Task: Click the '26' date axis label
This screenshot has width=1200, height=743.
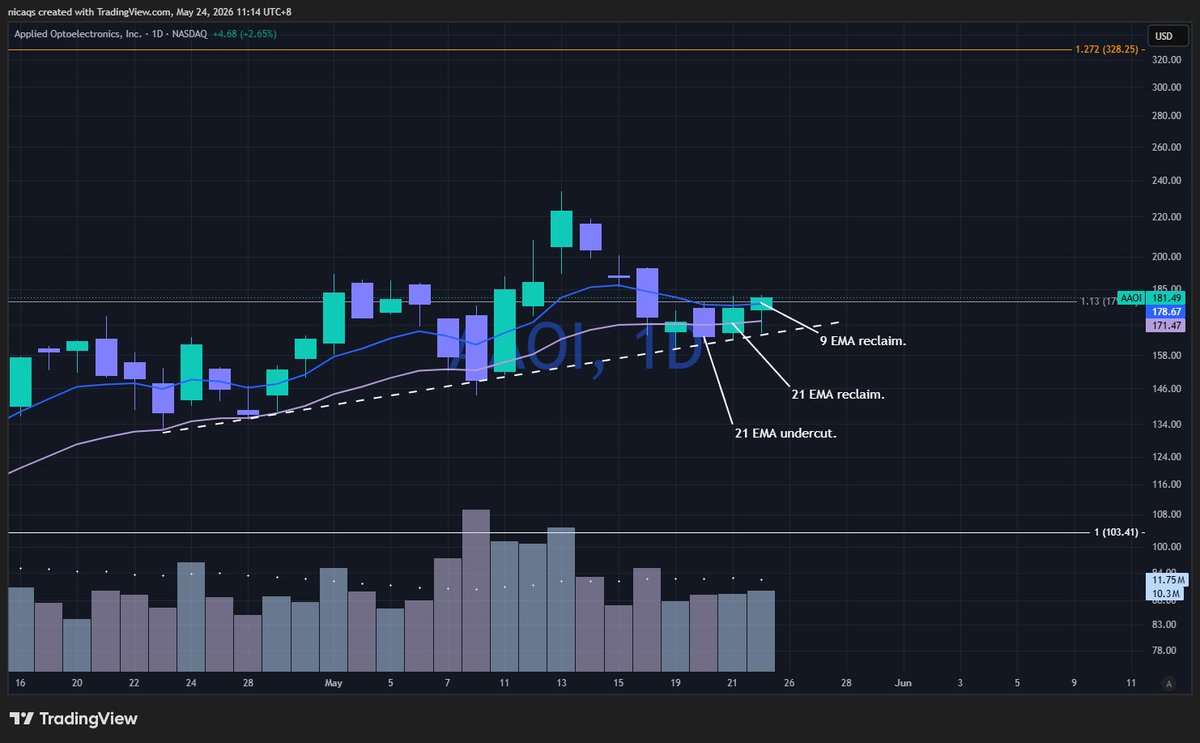Action: point(789,684)
